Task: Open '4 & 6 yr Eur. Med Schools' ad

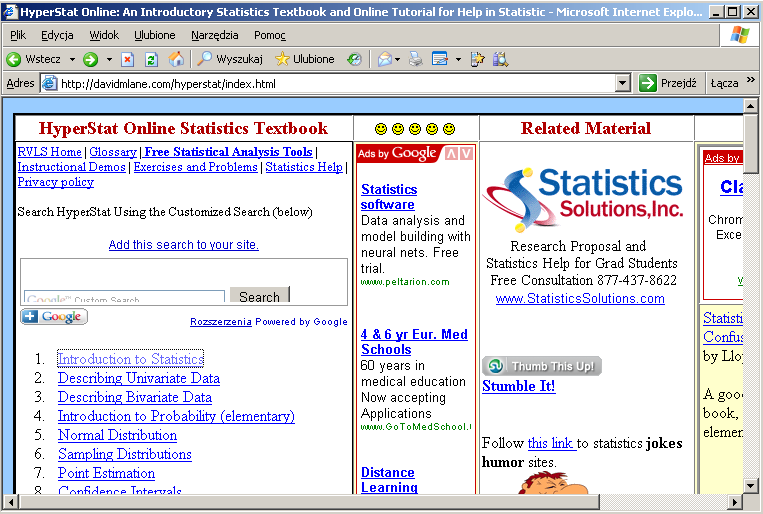Action: pos(414,342)
